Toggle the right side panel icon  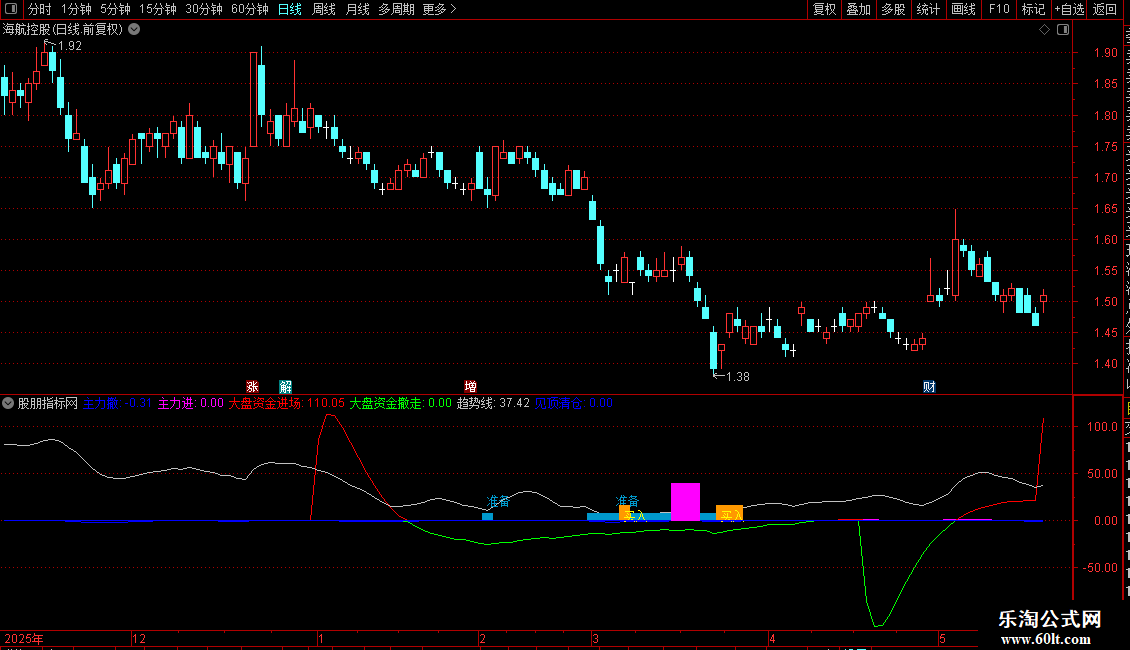coord(1063,30)
